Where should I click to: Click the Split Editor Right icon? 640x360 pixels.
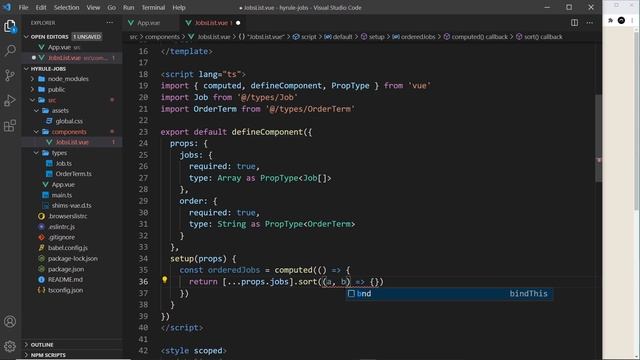[574, 23]
